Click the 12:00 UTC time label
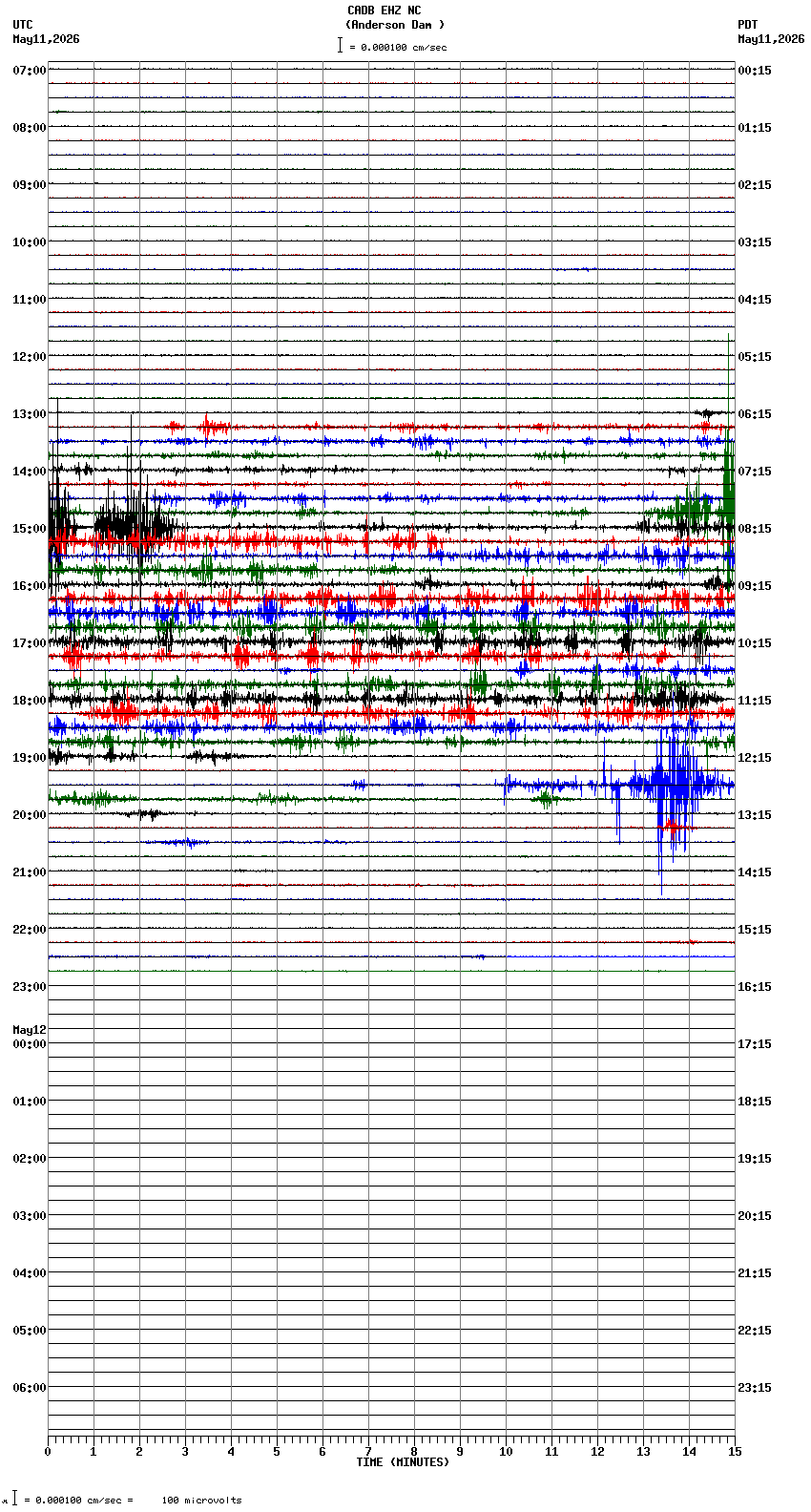 click(30, 357)
